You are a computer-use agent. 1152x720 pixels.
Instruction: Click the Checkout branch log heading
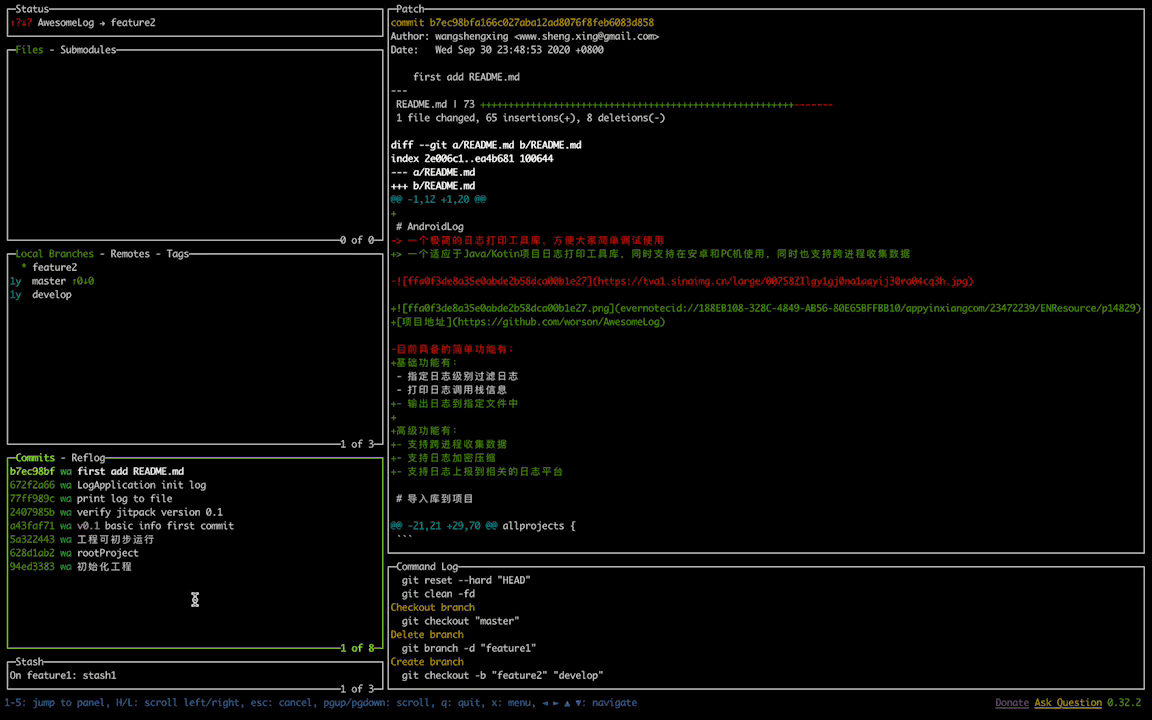point(433,608)
